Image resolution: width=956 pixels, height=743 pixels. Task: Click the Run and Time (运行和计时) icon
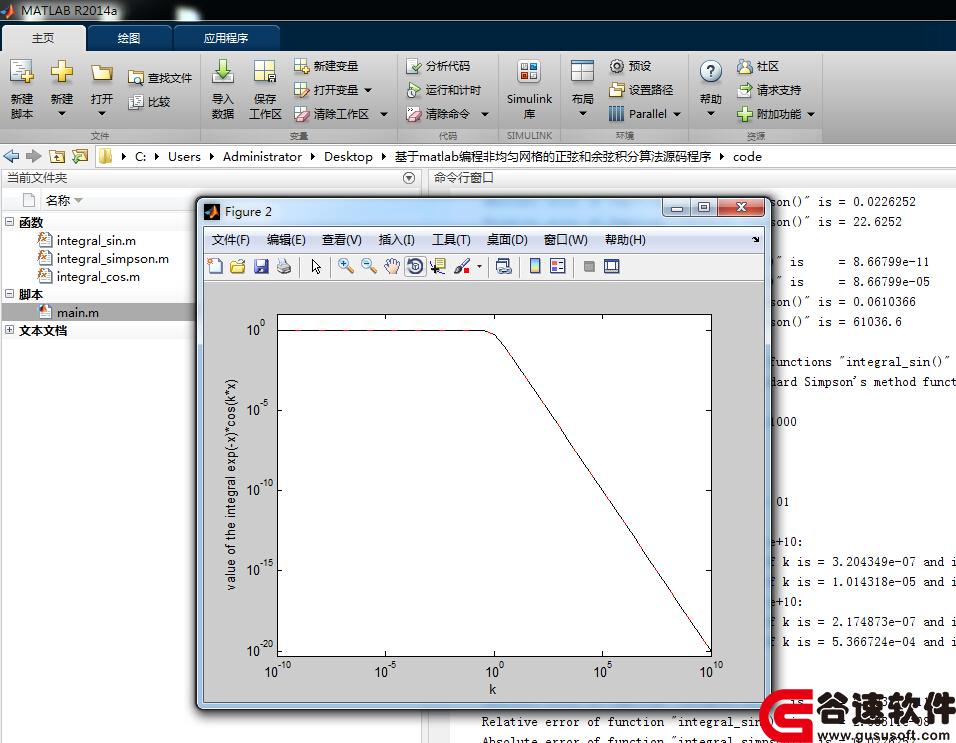tap(414, 90)
